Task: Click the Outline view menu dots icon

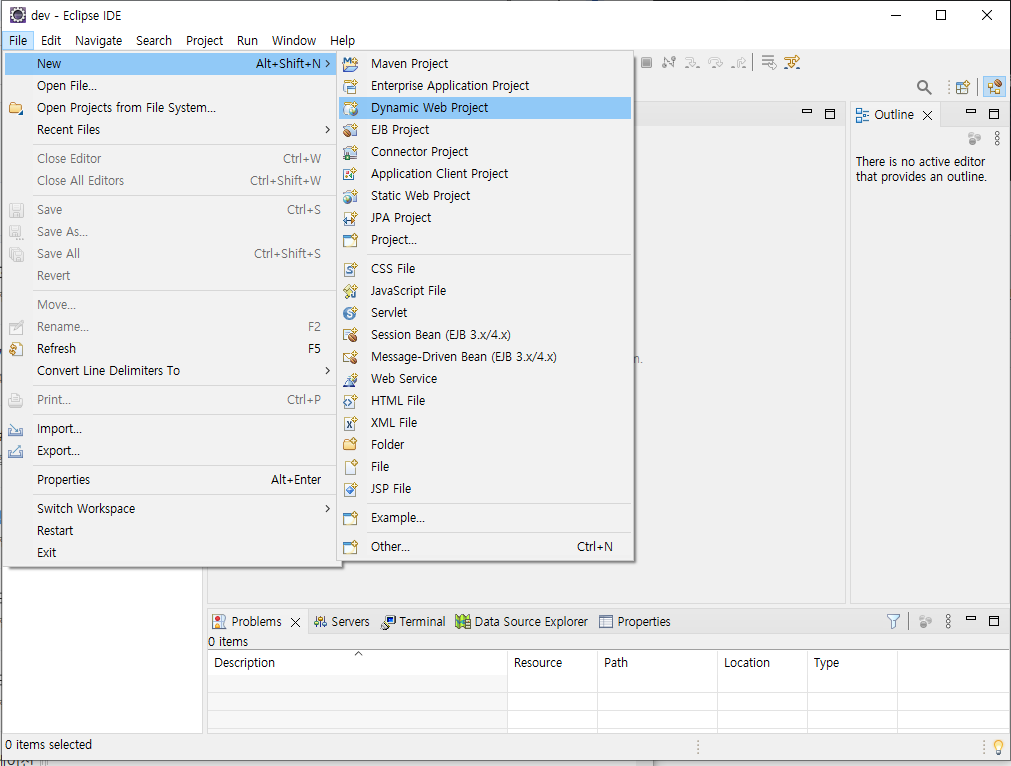Action: tap(997, 138)
